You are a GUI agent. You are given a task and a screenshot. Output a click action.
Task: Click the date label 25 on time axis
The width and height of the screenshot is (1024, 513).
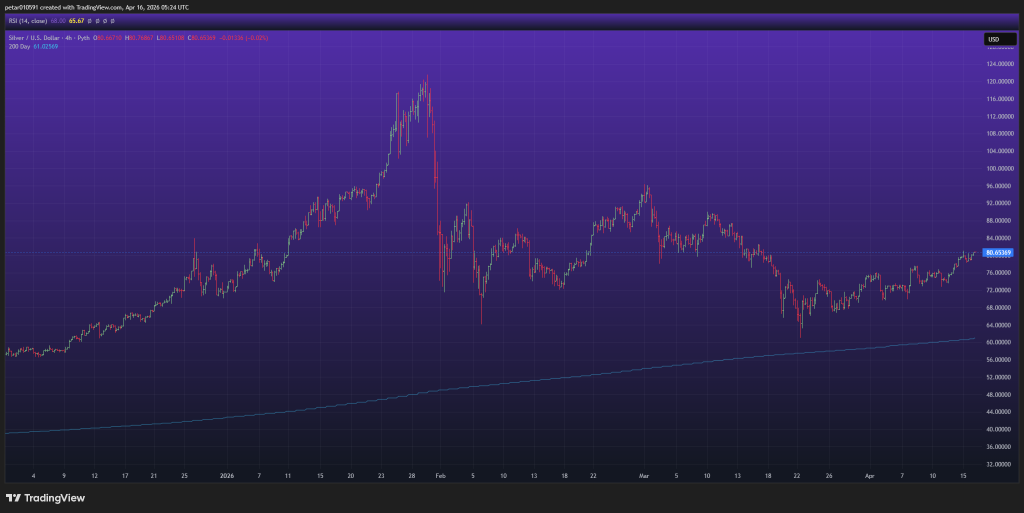click(184, 476)
